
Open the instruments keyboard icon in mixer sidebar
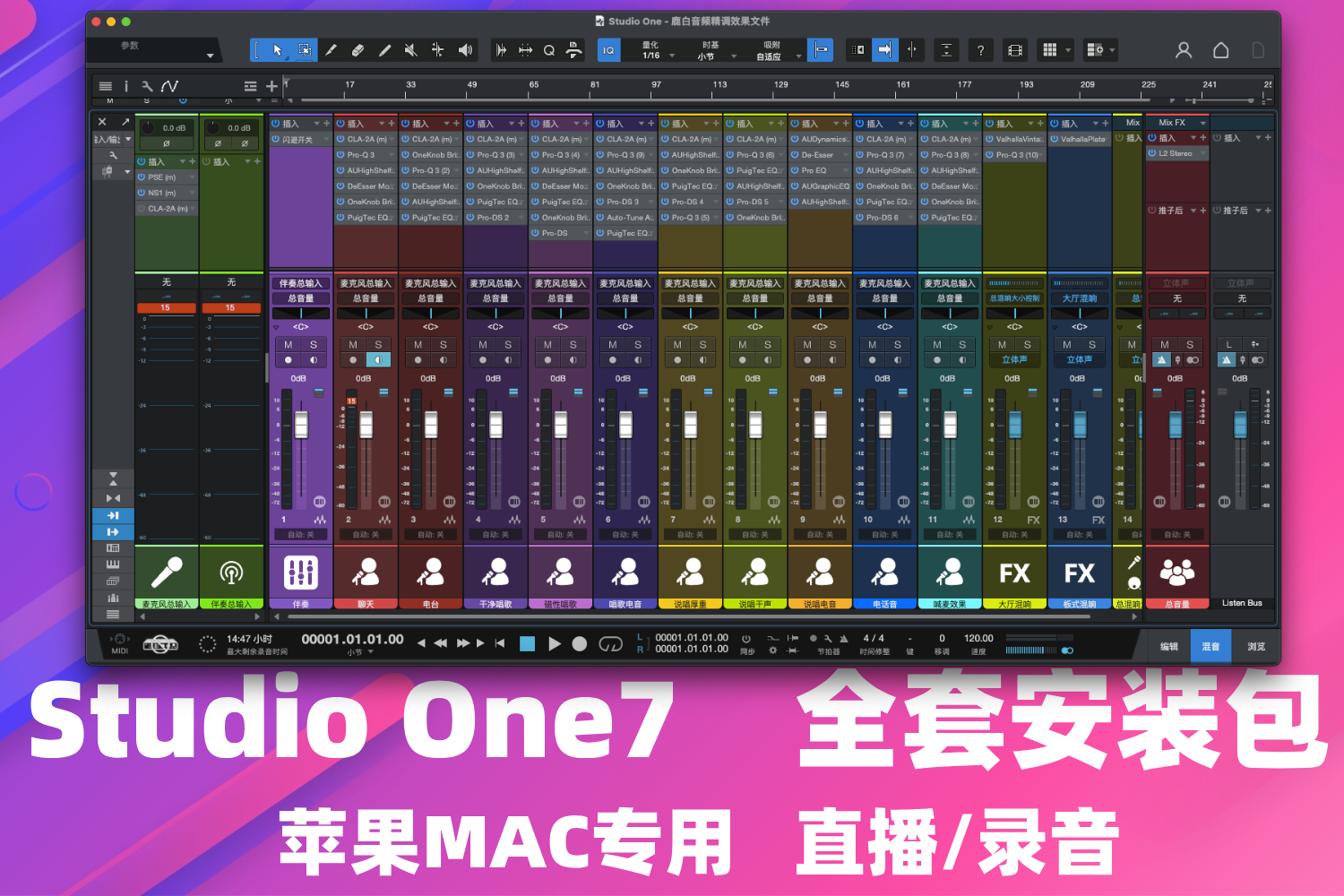click(113, 564)
